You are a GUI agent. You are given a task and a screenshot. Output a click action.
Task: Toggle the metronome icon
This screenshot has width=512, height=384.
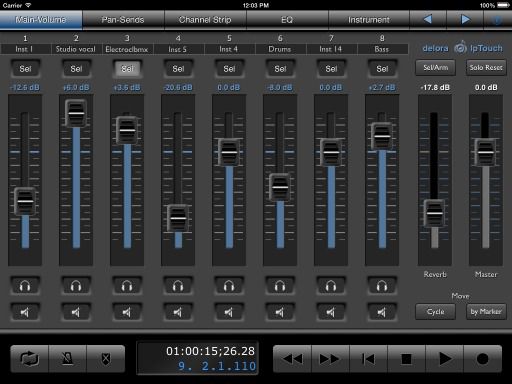tap(68, 359)
